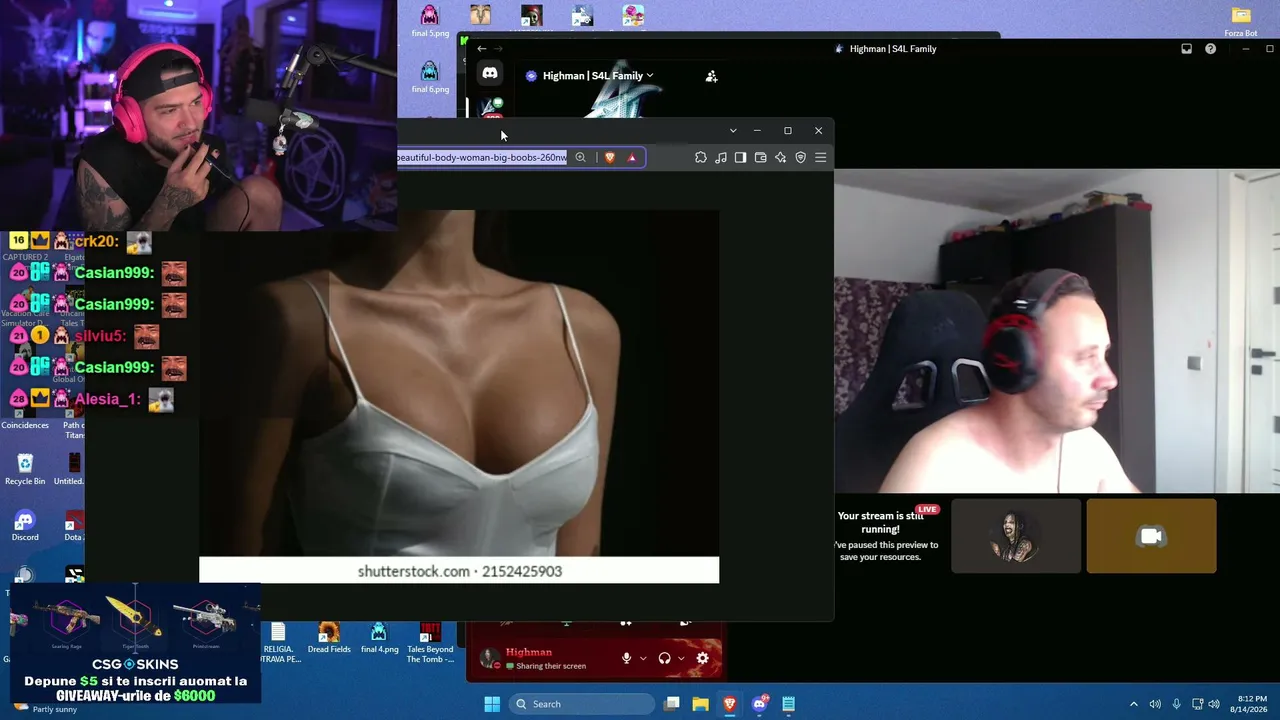Open the tray microphone indicator
Viewport: 1280px width, 720px height.
click(x=1177, y=704)
